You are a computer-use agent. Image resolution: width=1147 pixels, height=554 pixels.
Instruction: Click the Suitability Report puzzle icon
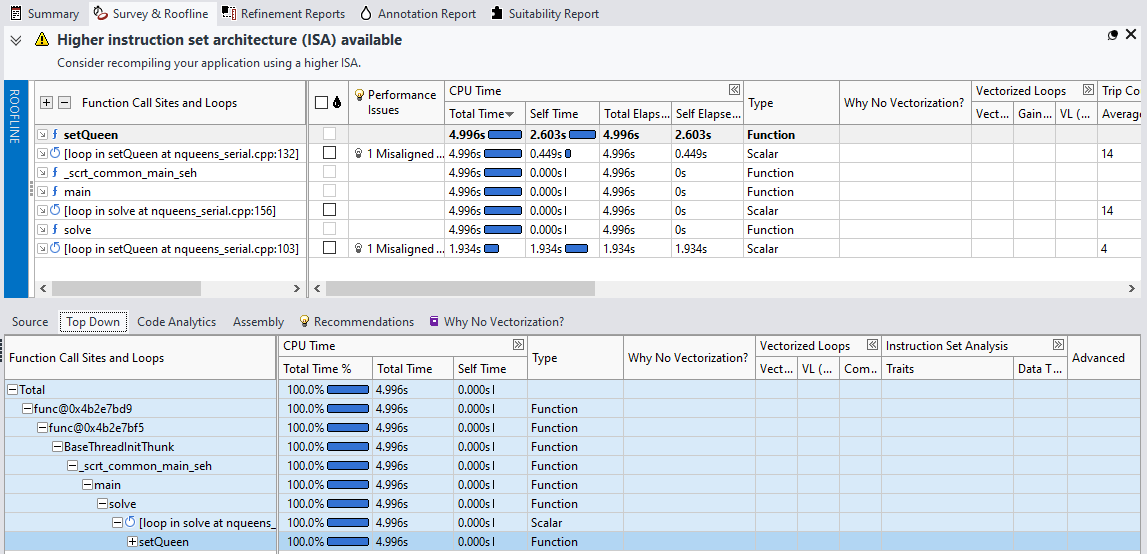[497, 14]
